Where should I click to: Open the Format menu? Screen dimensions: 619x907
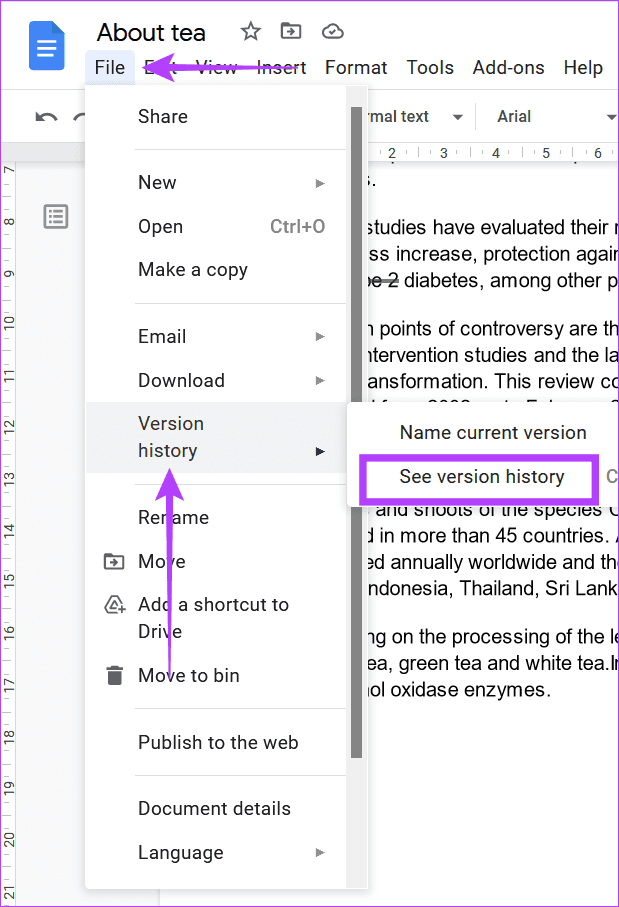pyautogui.click(x=356, y=68)
